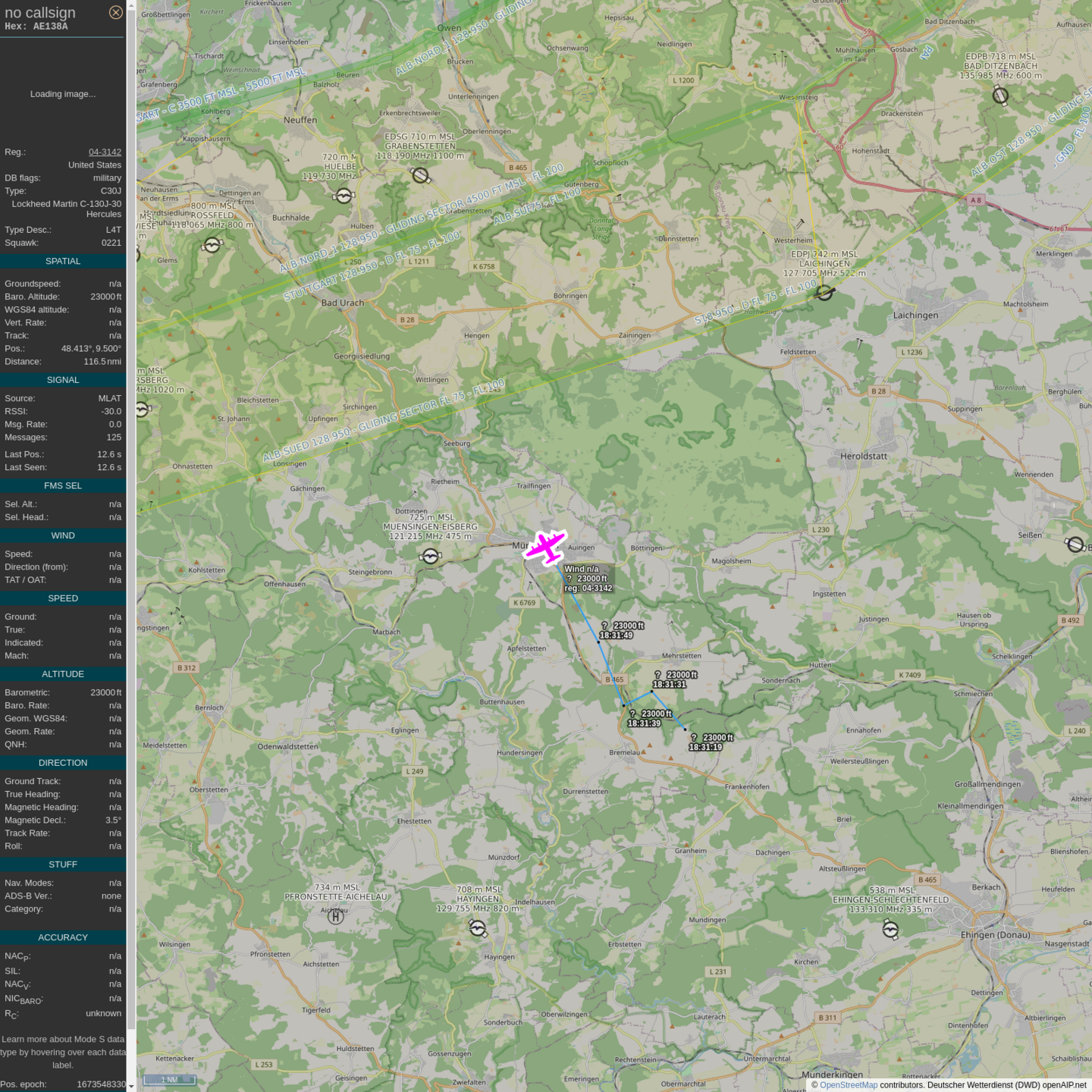
Task: Select the Laichingen EDPJ airfield icon
Action: point(824,292)
